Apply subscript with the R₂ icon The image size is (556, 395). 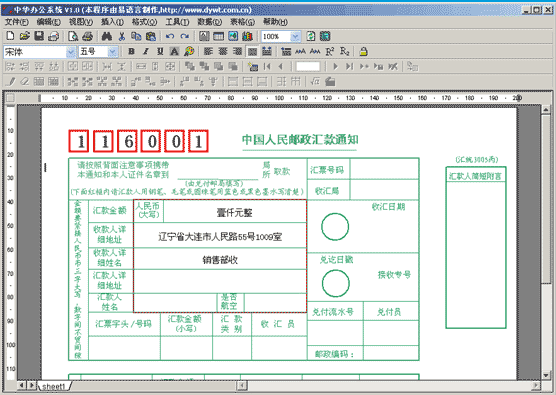click(344, 51)
